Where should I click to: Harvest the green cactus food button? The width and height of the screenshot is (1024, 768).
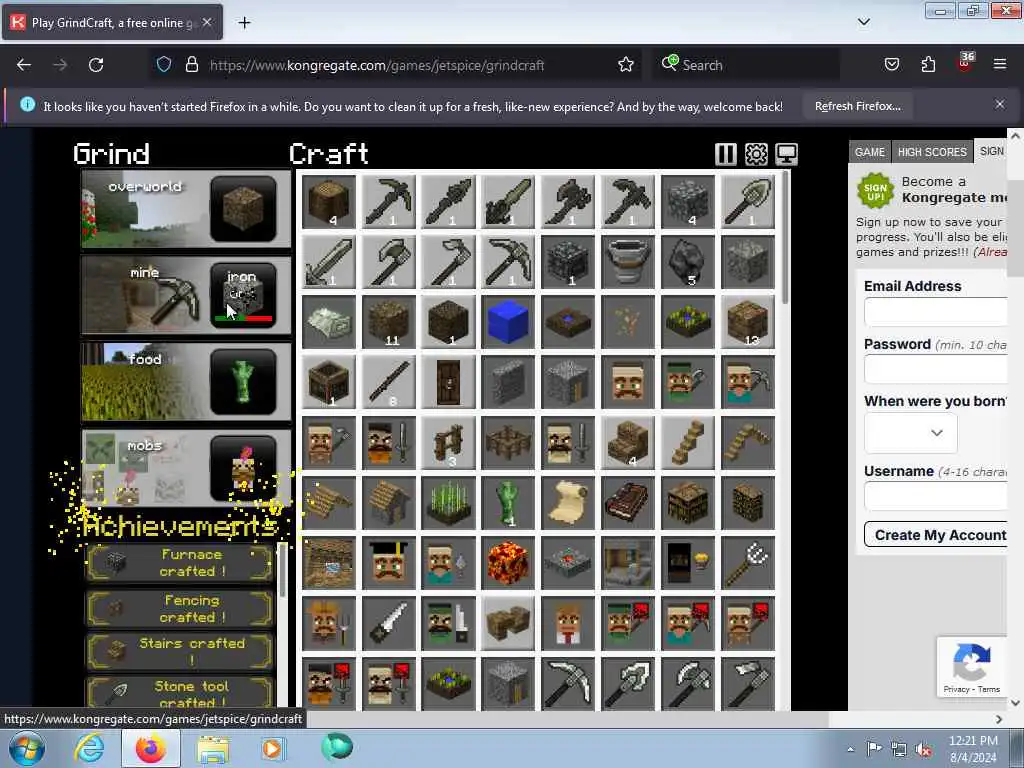coord(243,381)
